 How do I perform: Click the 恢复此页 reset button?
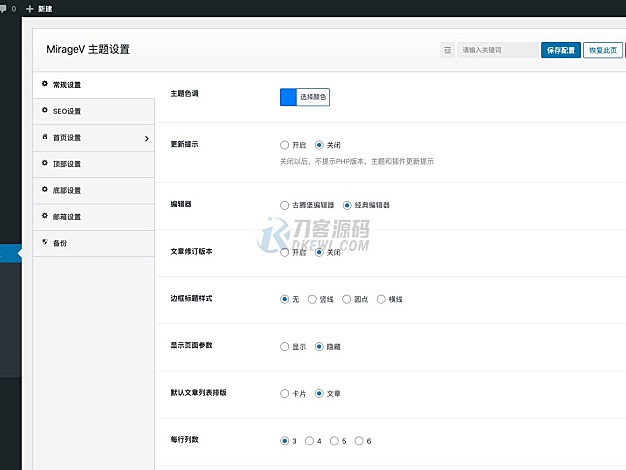[x=603, y=50]
